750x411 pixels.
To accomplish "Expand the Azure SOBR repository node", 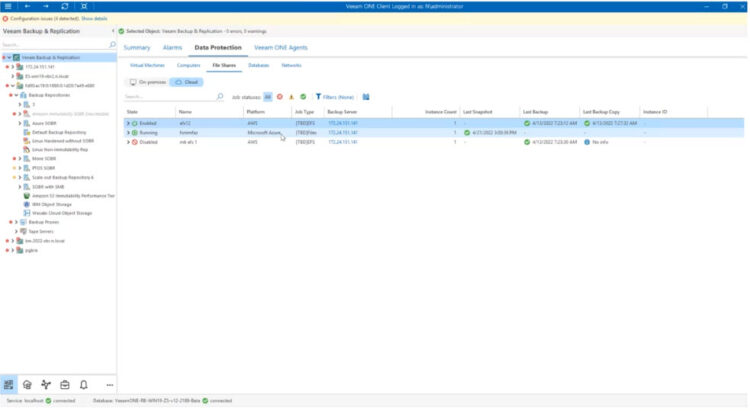I will 20,123.
